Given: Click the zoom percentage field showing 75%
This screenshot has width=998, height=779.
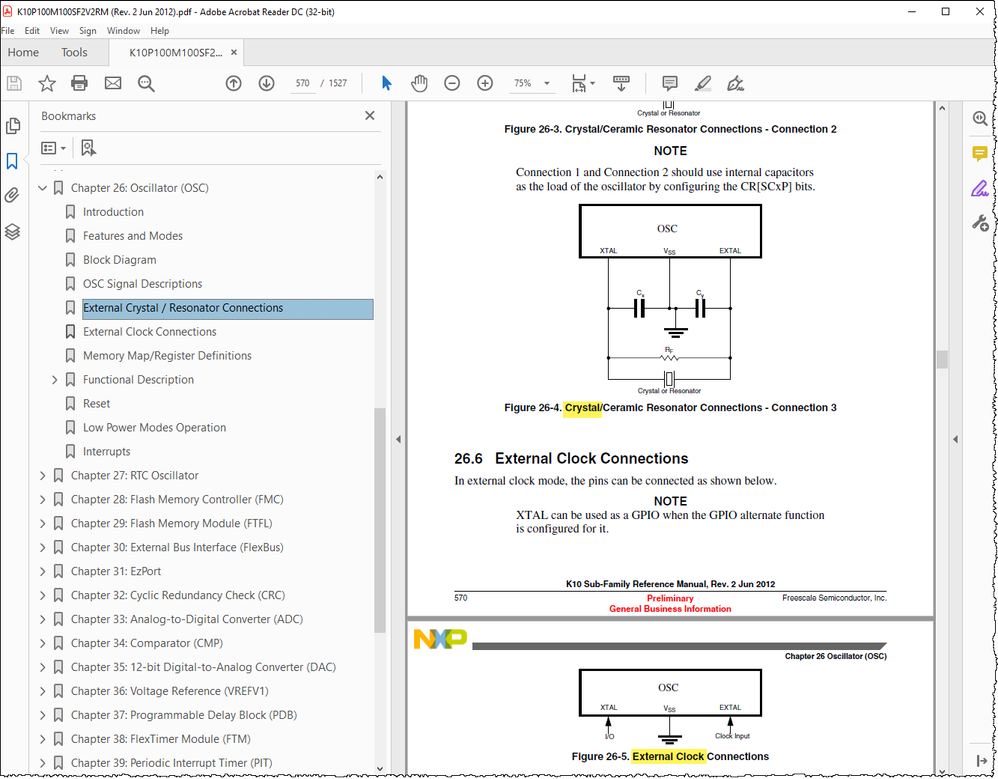Looking at the screenshot, I should pos(523,83).
